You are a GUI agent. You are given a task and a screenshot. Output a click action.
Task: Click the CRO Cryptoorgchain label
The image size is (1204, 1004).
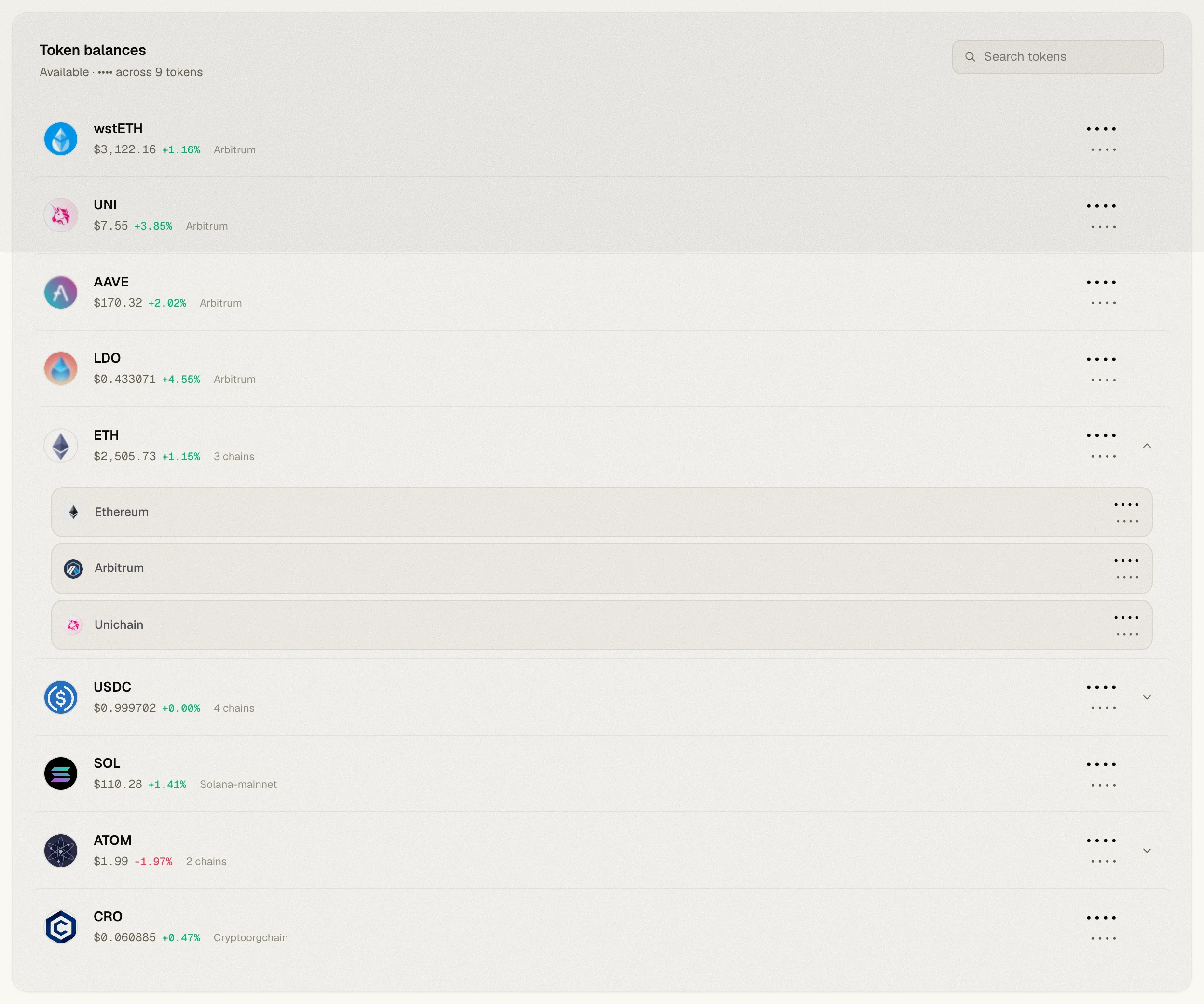tap(250, 938)
